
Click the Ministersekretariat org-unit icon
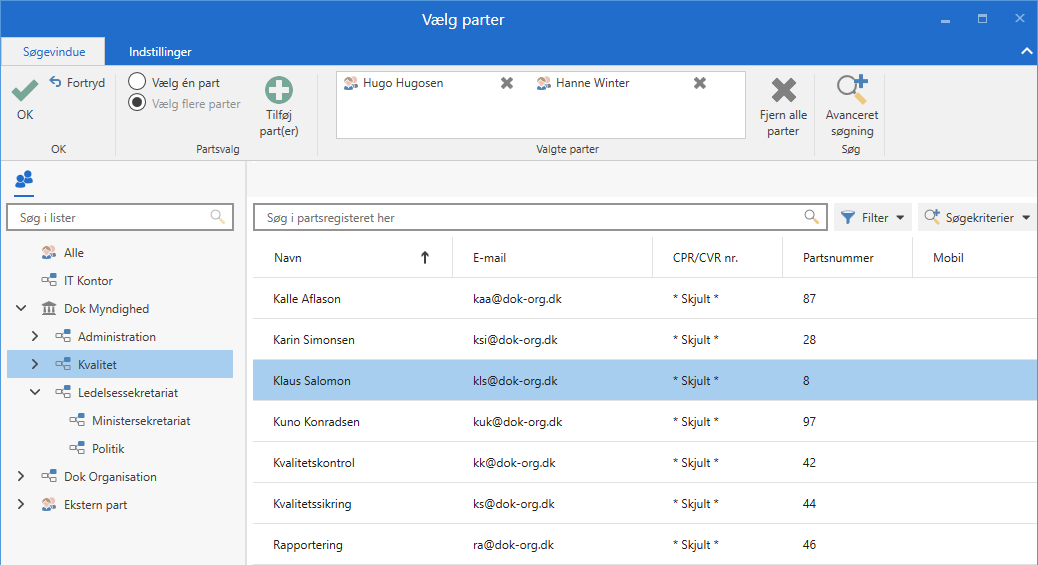click(x=77, y=421)
